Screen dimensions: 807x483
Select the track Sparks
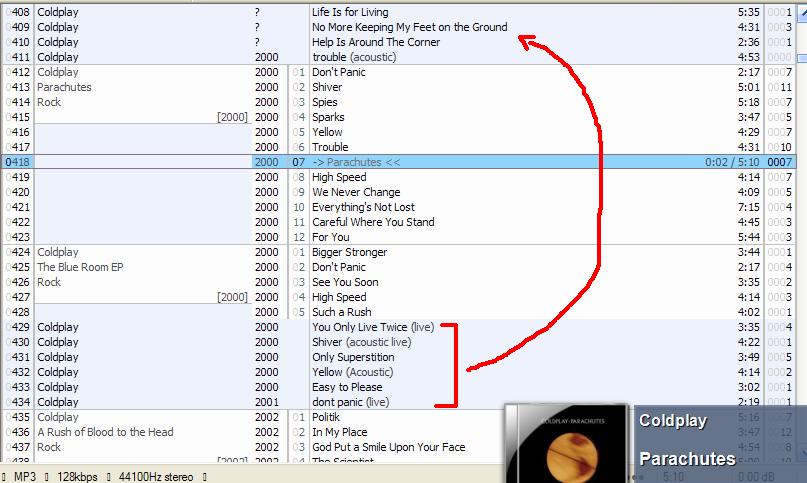click(x=328, y=117)
